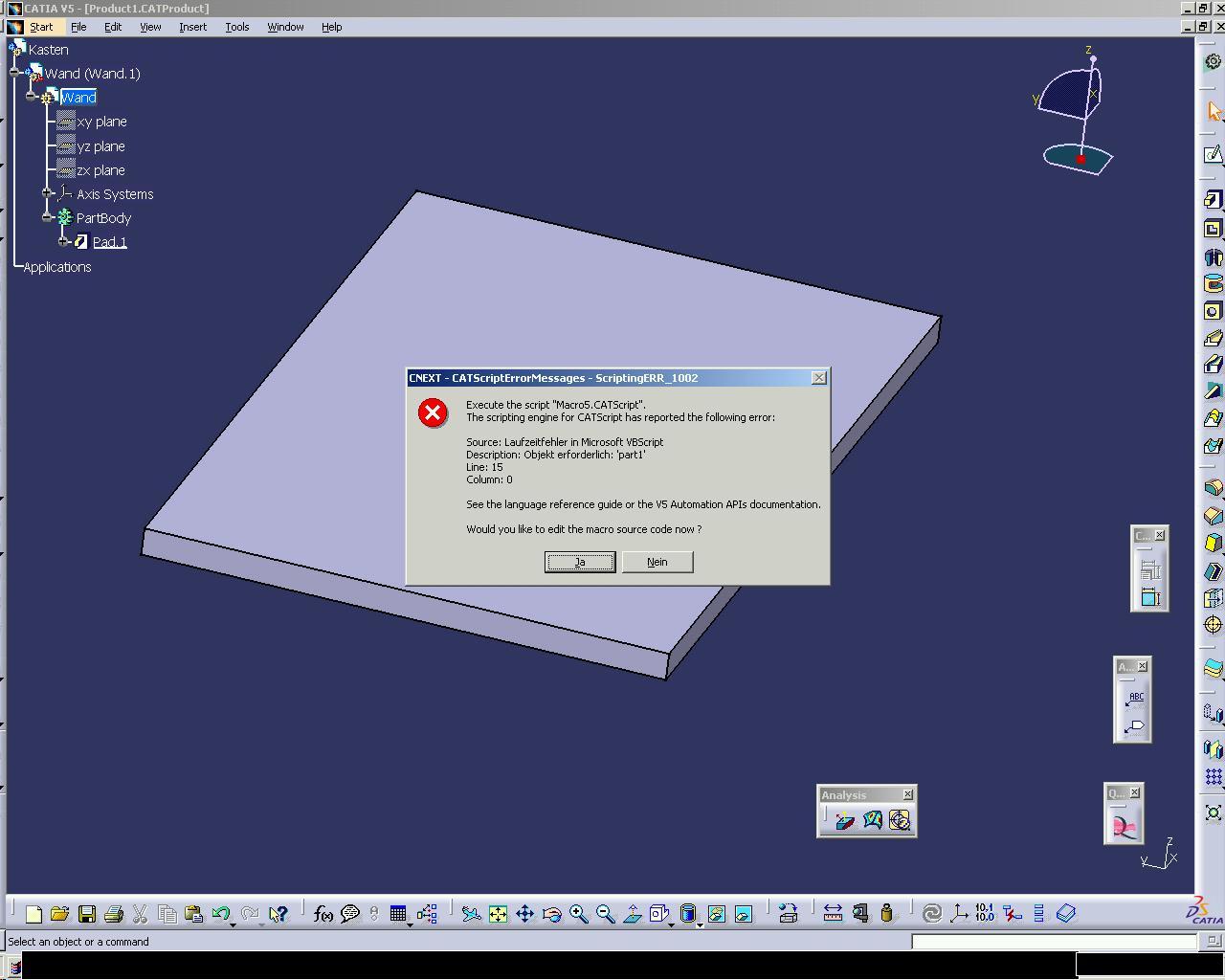Select PartBody in the tree
1225x980 pixels.
(103, 218)
